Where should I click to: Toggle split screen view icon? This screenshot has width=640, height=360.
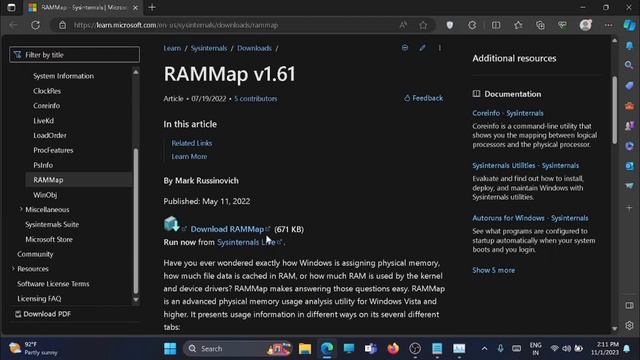click(496, 25)
